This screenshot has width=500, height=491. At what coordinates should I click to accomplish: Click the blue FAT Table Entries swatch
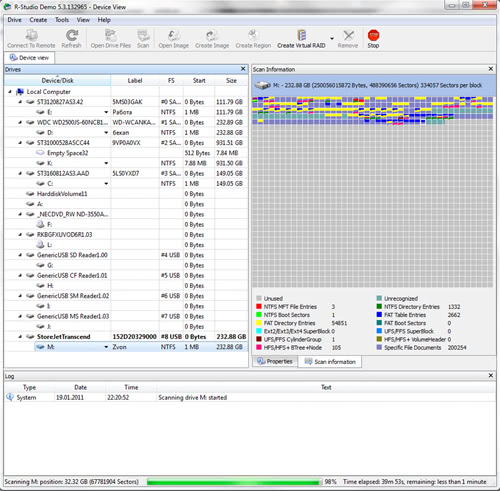[379, 314]
